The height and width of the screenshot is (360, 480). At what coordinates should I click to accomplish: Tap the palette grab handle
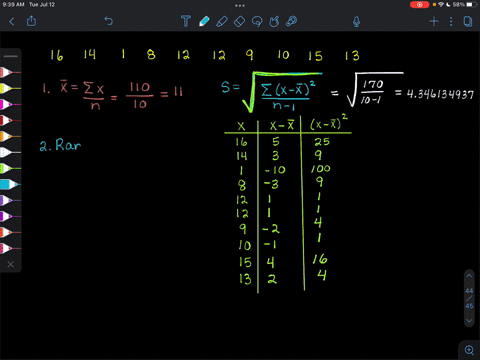point(11,56)
